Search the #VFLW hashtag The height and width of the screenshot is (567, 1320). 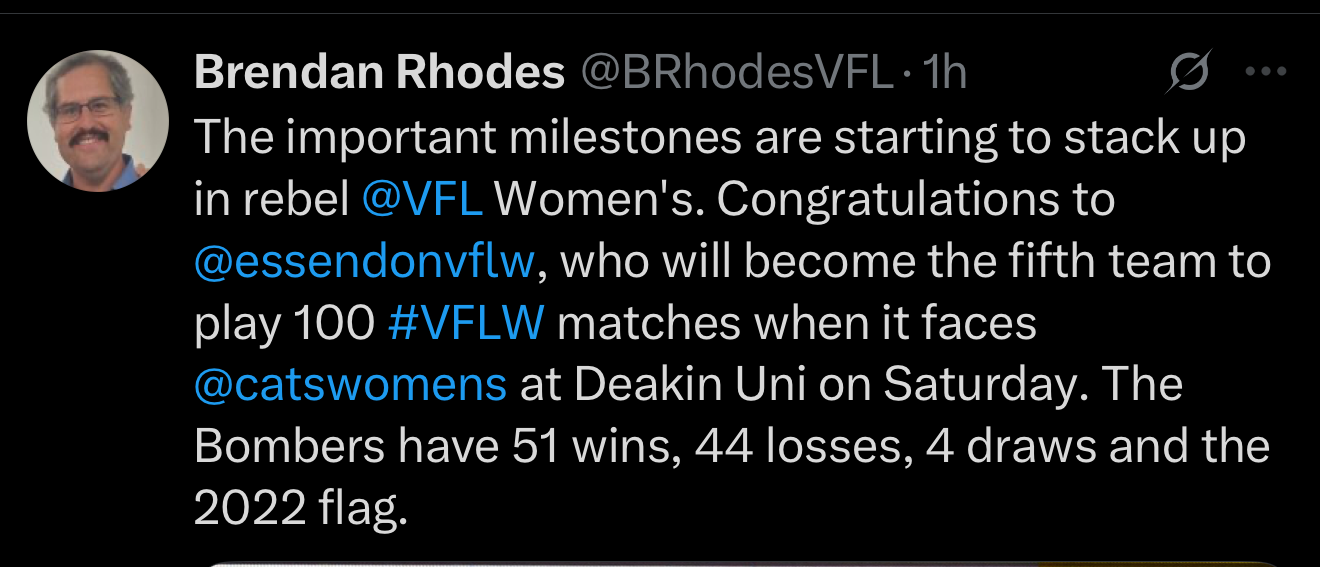465,324
